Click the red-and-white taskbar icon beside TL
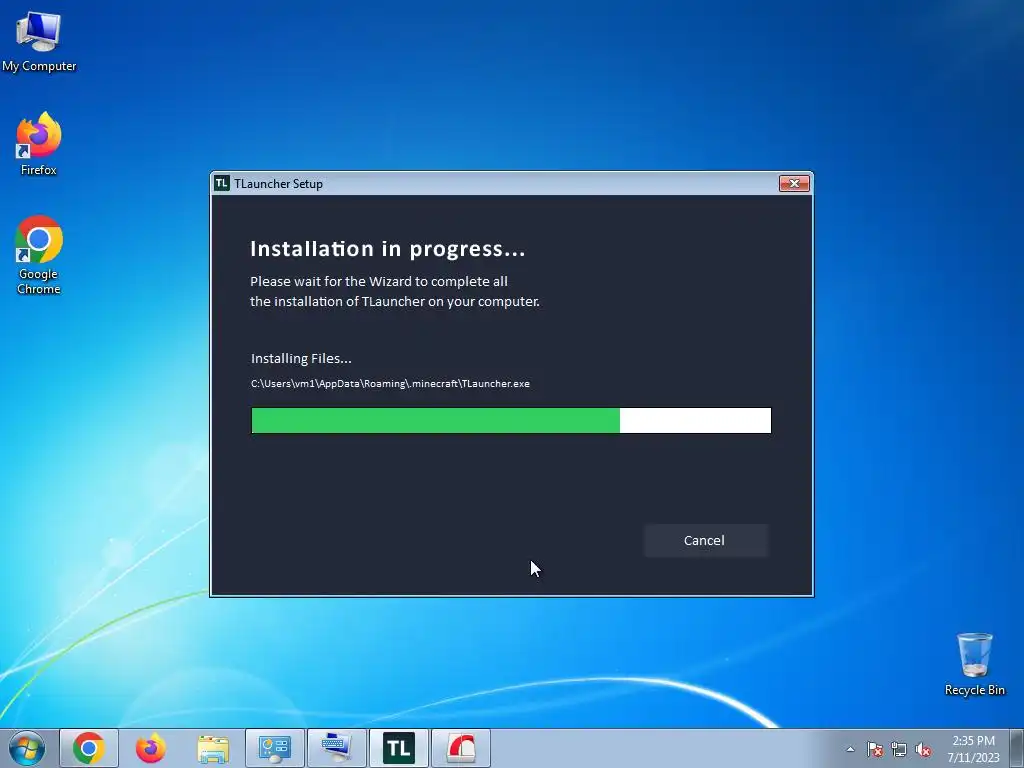 point(461,748)
